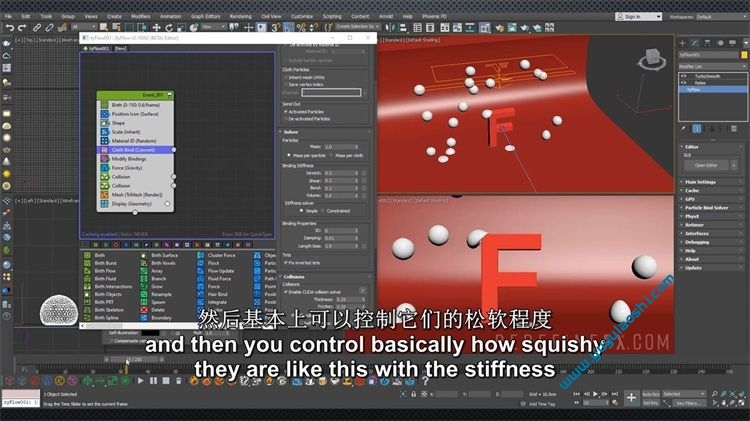The width and height of the screenshot is (750, 421).
Task: Select the Modify Bindings operator
Action: click(135, 159)
